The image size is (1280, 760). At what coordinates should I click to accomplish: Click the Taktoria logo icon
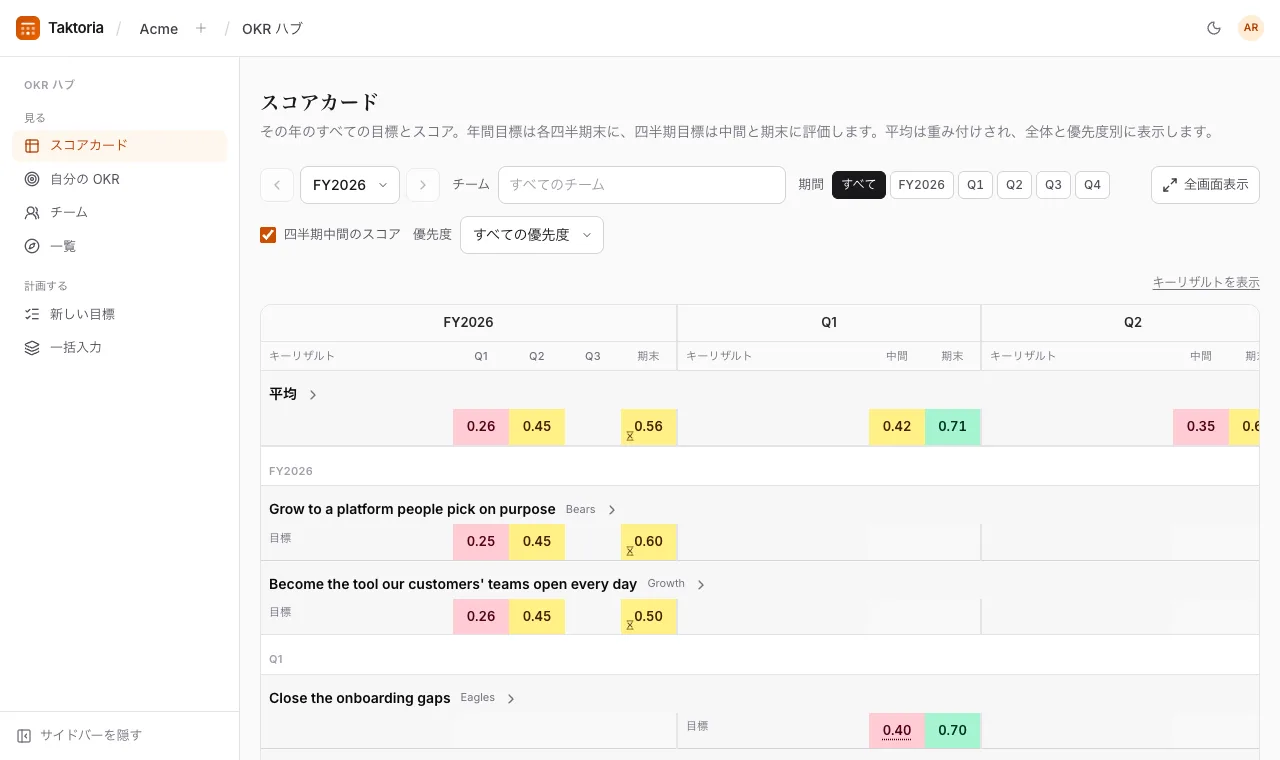[x=28, y=28]
